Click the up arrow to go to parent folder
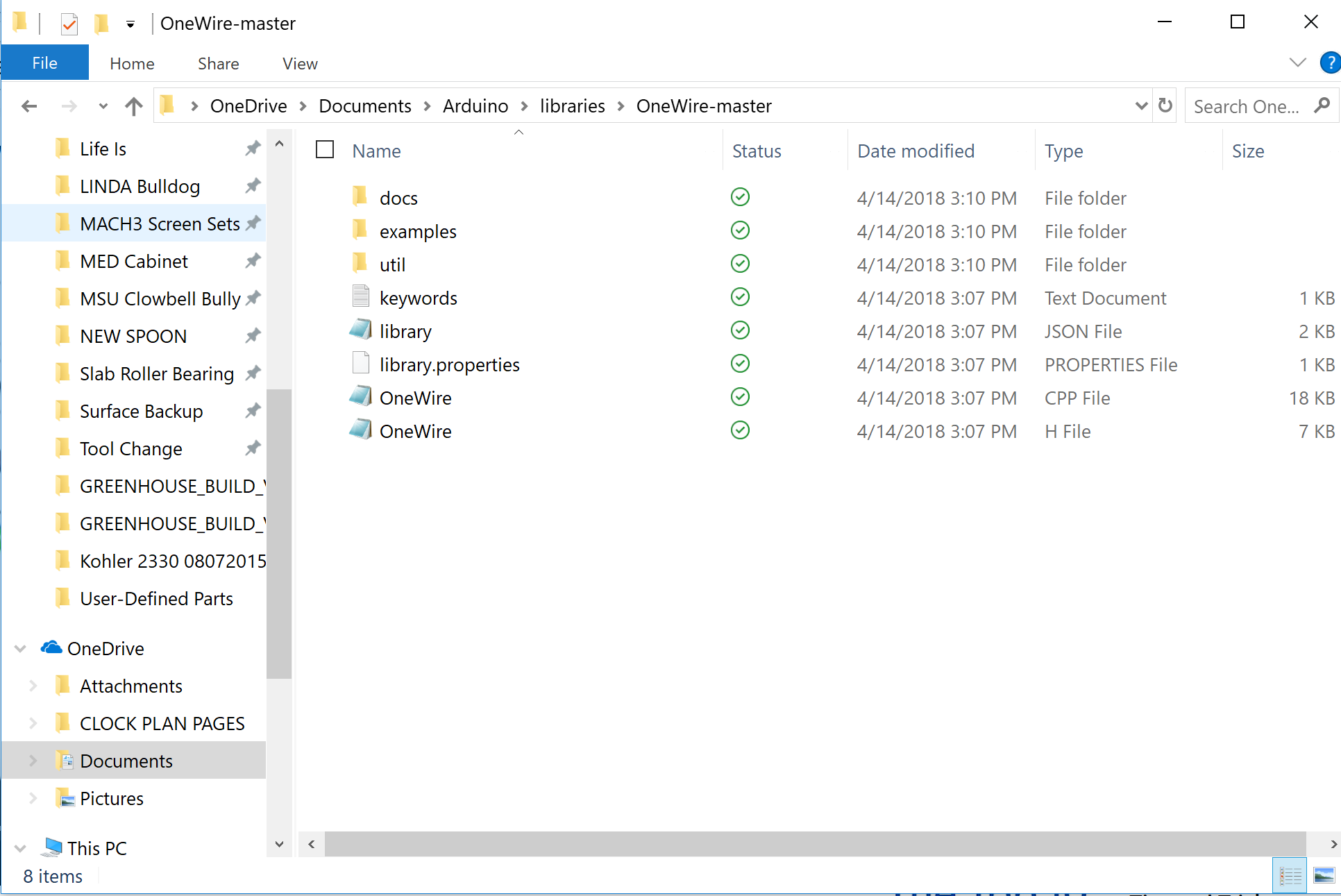Viewport: 1341px width, 896px height. click(x=133, y=105)
